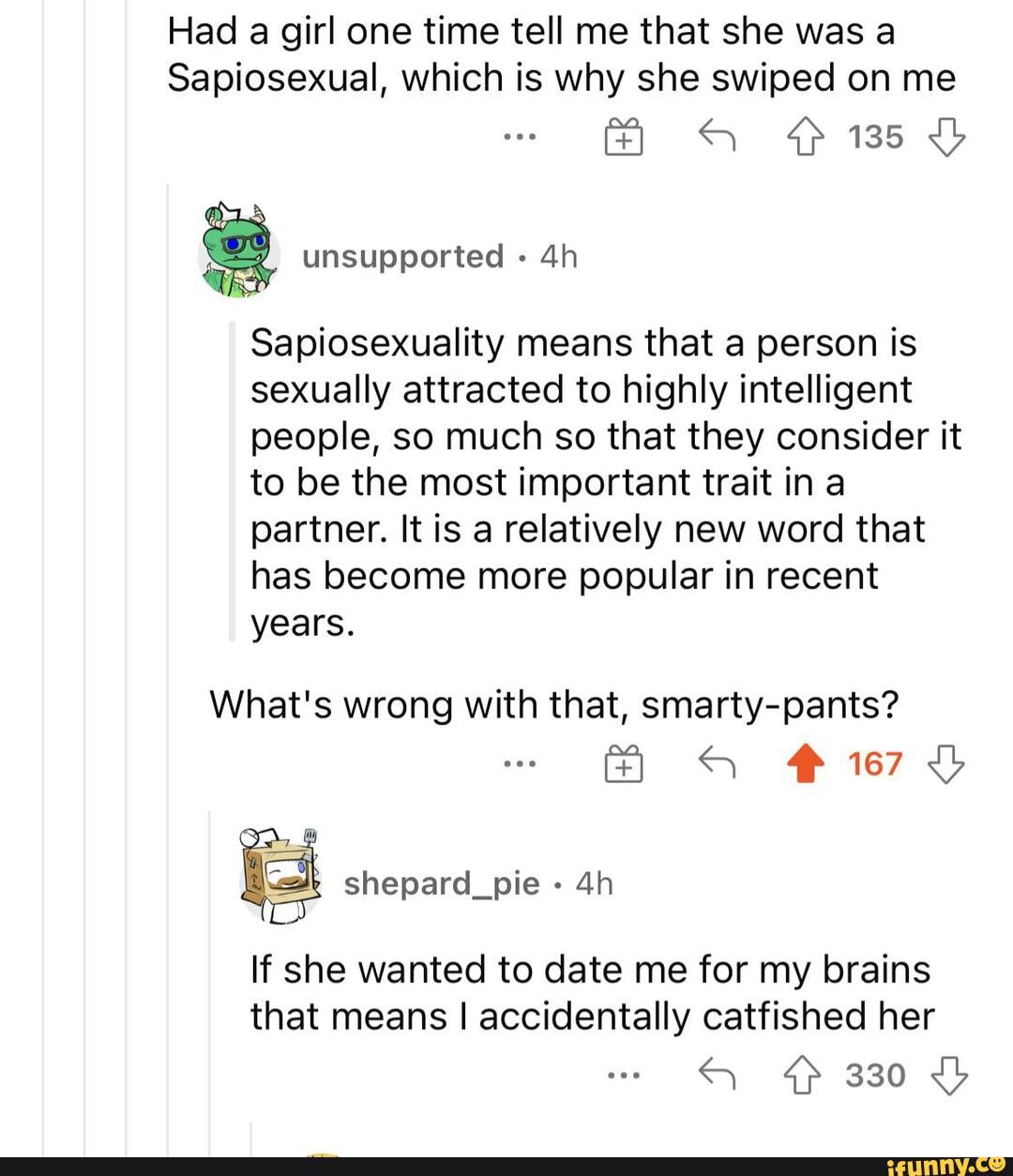Open the username unsupported
Viewport: 1013px width, 1176px height.
402,256
